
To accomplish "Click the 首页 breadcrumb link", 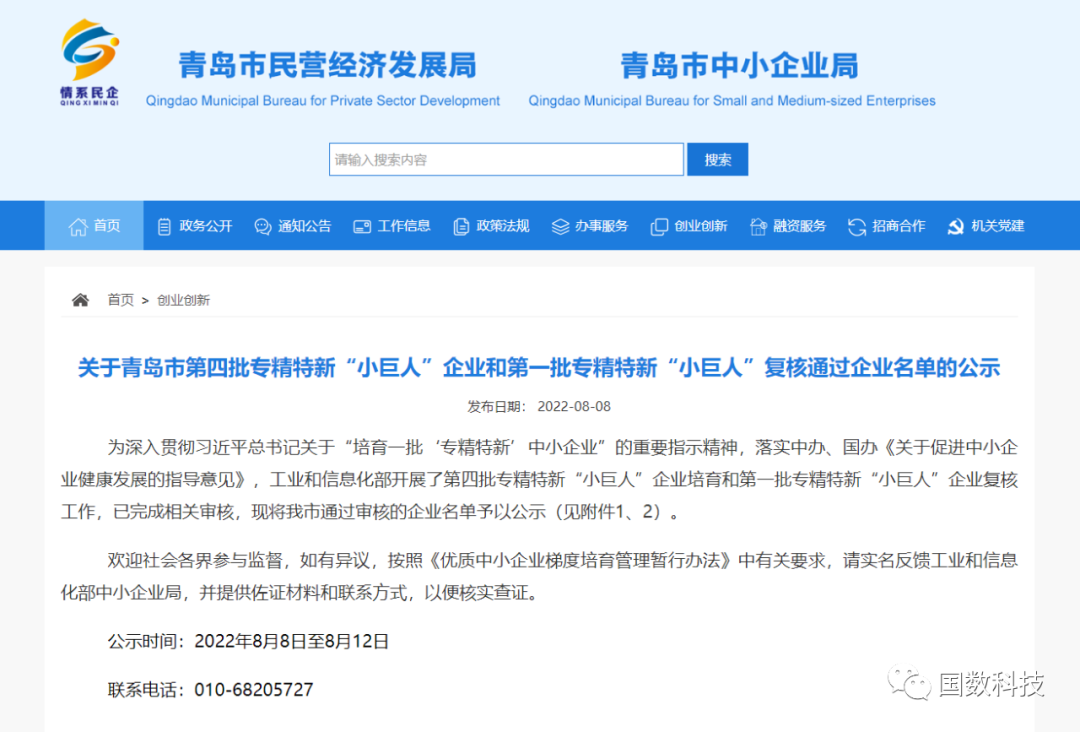I will click(x=121, y=300).
